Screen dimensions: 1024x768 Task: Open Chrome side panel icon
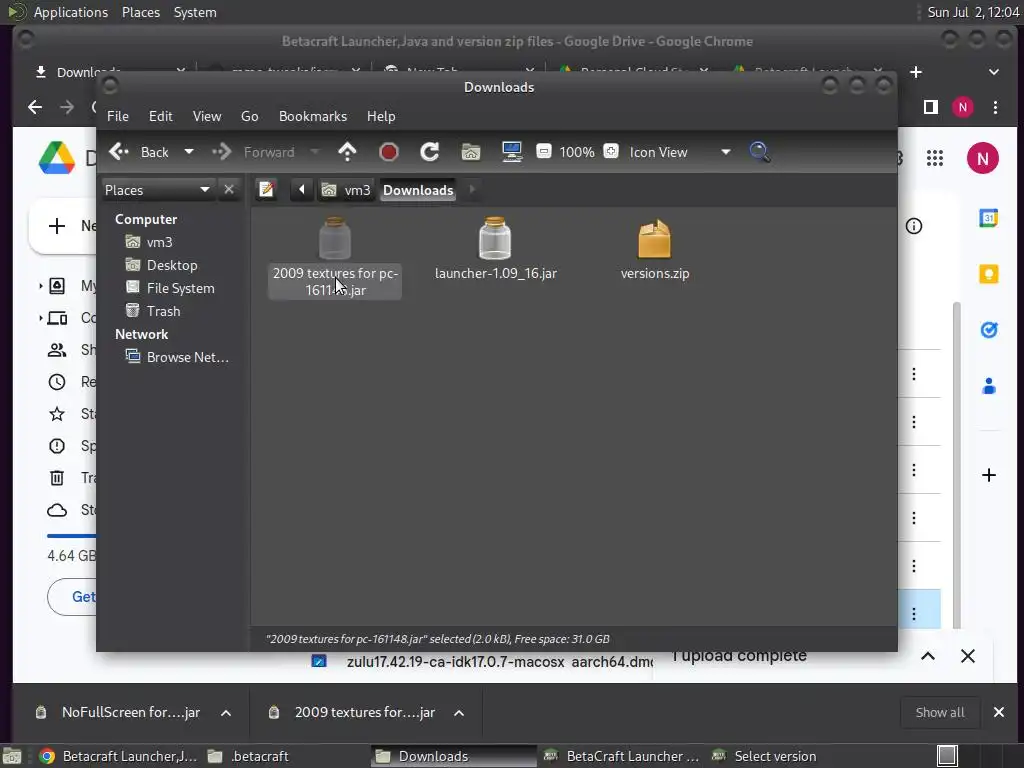[931, 107]
